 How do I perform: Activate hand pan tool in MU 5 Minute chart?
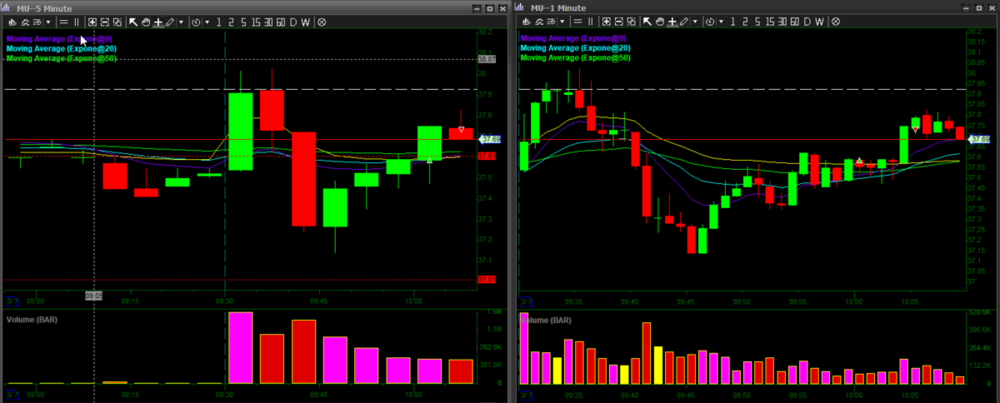(146, 22)
